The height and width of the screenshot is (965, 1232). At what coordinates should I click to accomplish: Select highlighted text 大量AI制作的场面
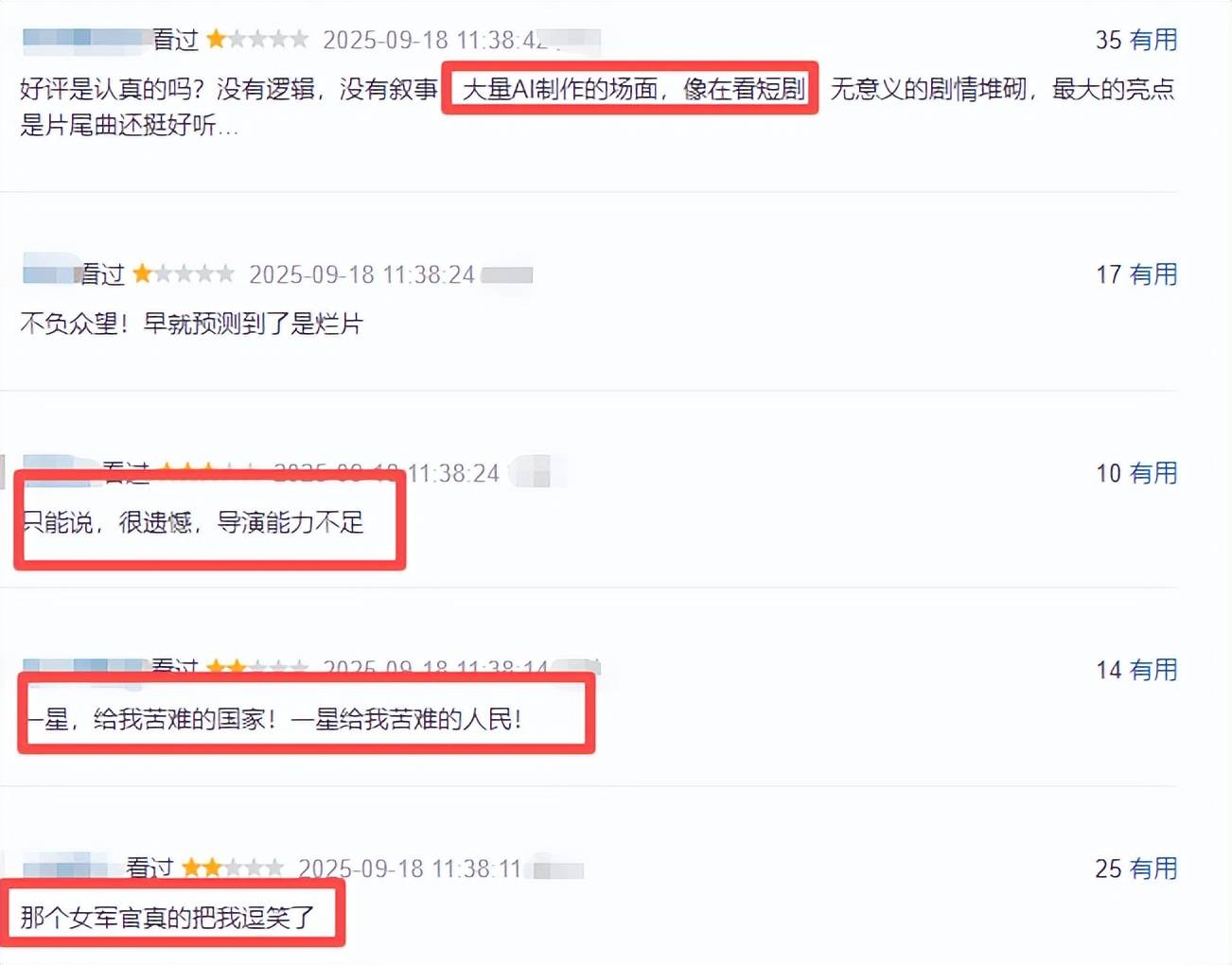point(560,89)
